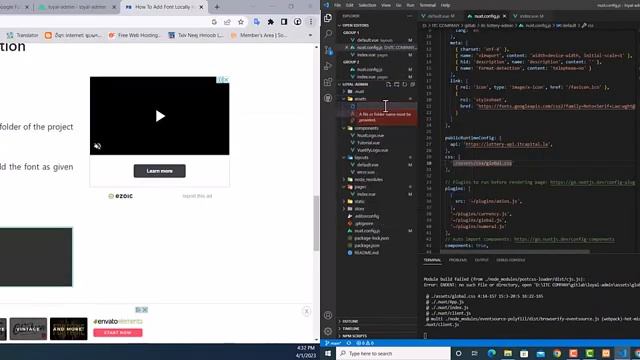
Task: Open Windows Start menu
Action: pos(328,353)
